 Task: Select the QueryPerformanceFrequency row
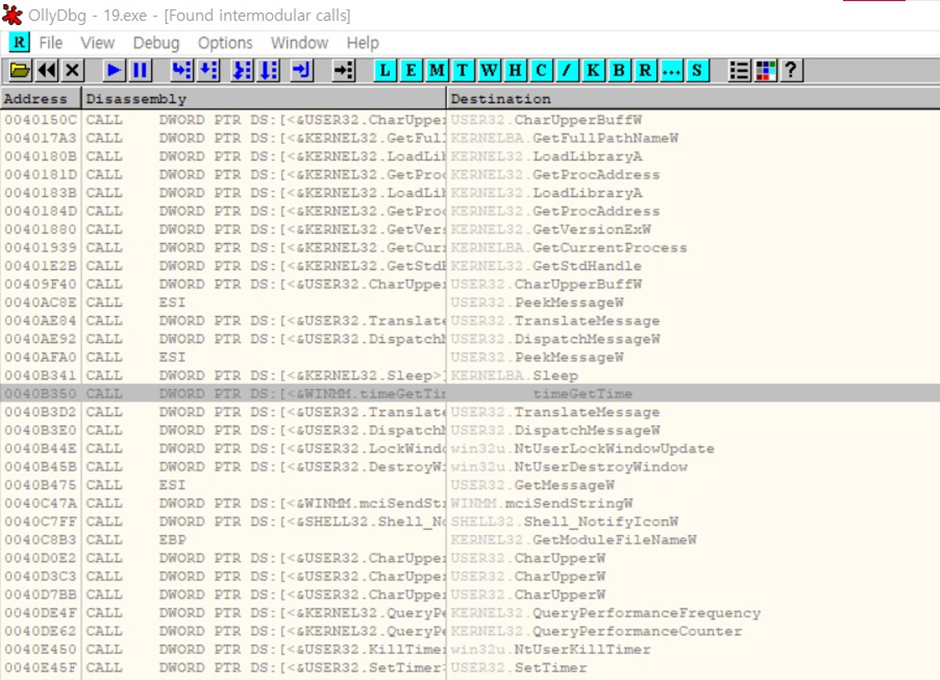[x=470, y=613]
